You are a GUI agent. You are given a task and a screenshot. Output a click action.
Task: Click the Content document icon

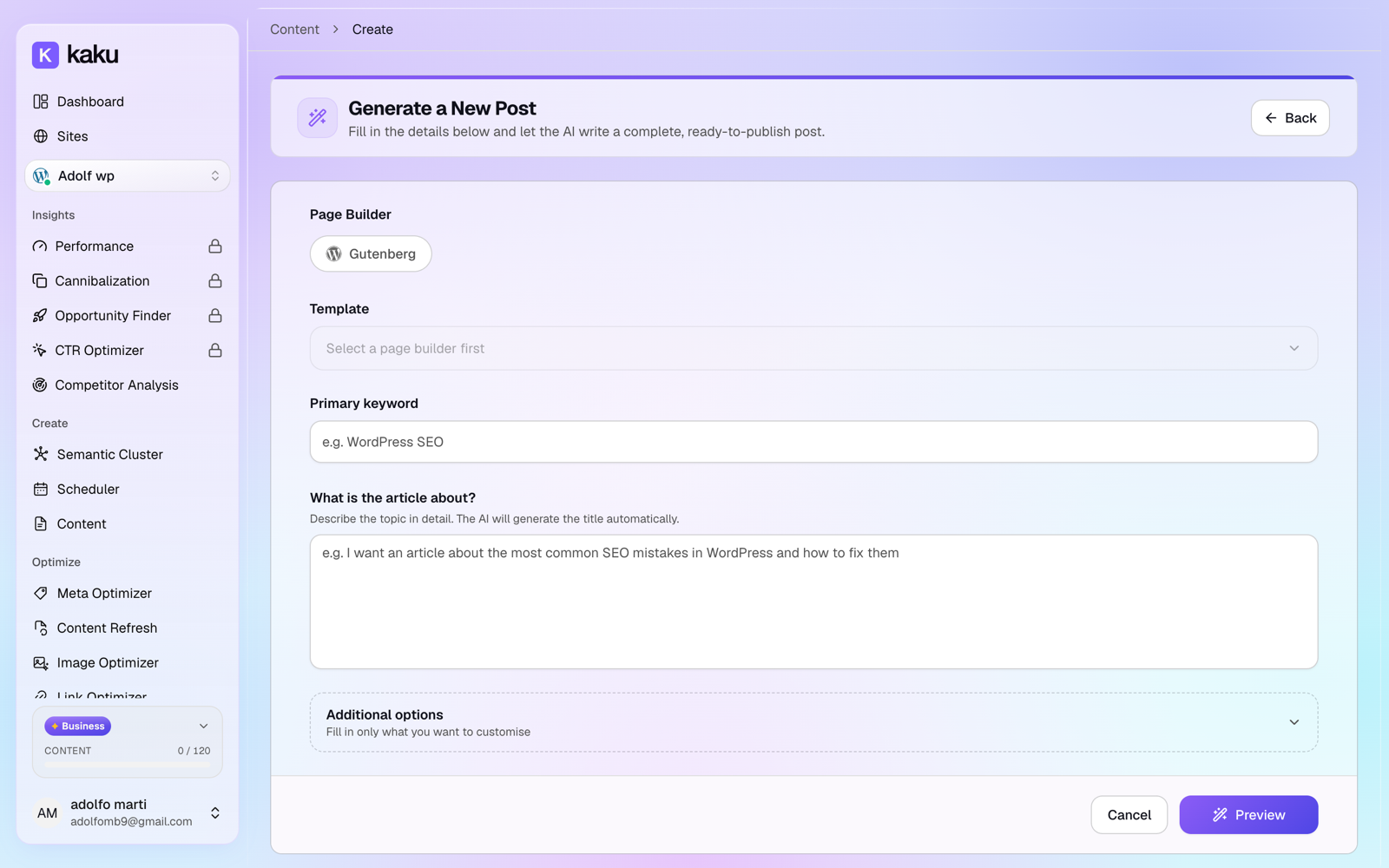41,524
